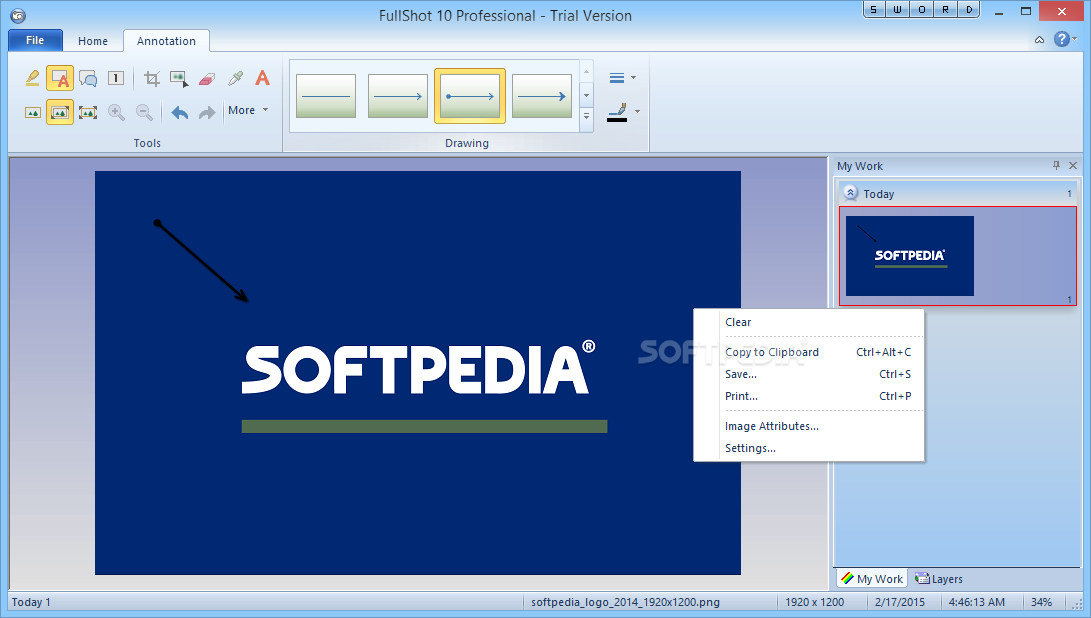Click the 1920 x 1200 dimensions in status bar

tap(815, 602)
